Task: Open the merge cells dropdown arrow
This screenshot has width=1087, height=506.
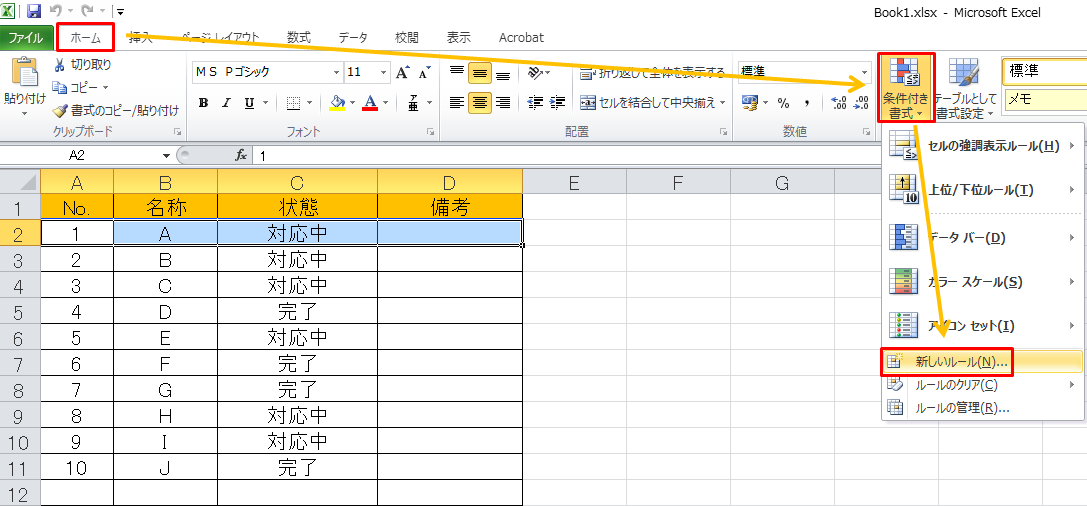Action: pos(723,103)
